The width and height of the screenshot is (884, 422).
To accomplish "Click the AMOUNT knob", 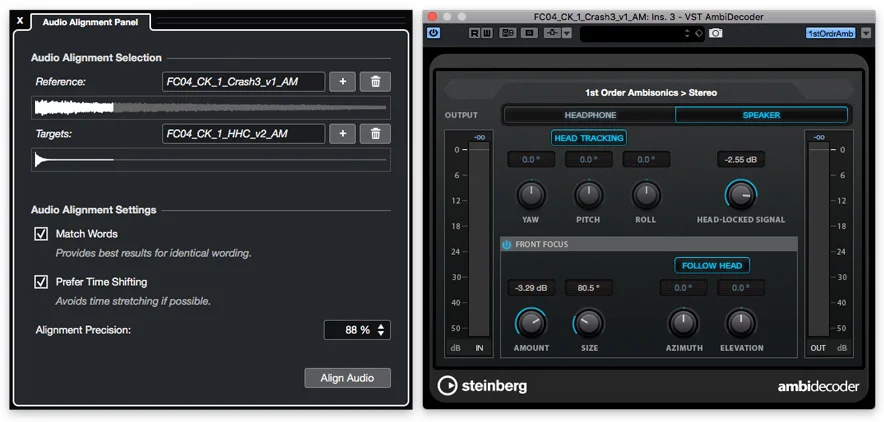I will [531, 323].
